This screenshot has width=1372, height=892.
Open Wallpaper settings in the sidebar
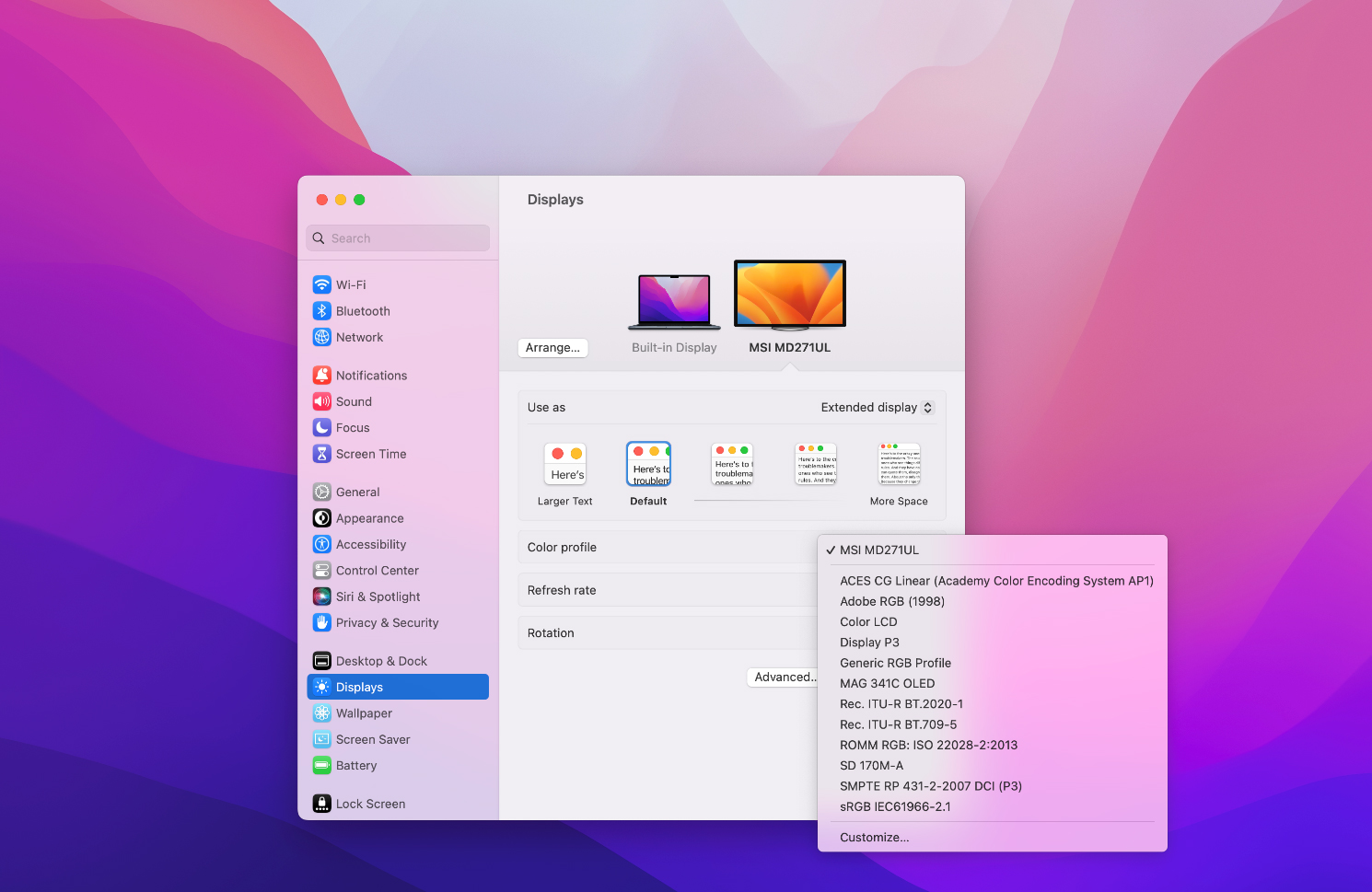click(x=363, y=712)
